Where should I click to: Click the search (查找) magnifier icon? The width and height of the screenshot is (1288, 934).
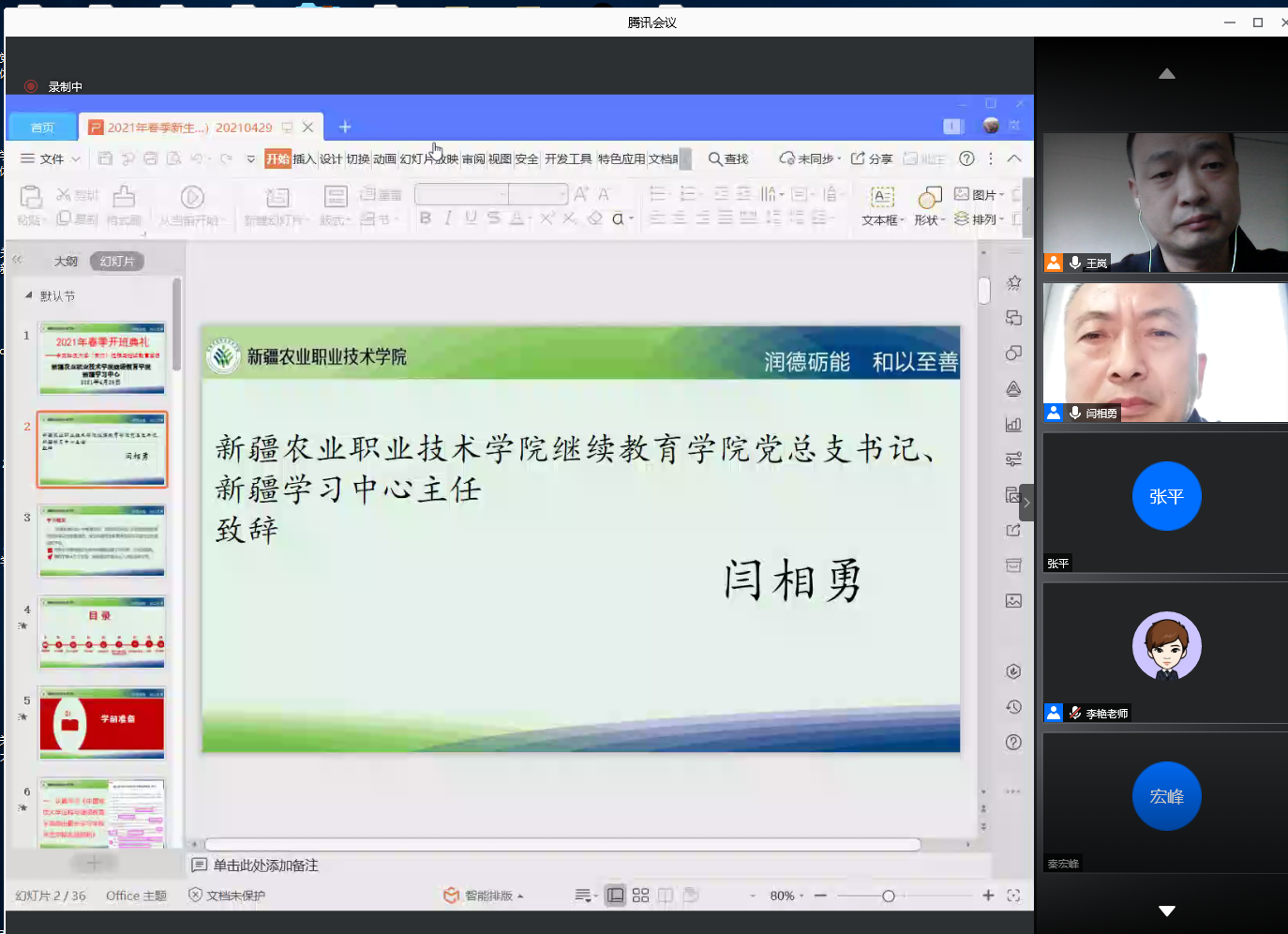coord(715,158)
